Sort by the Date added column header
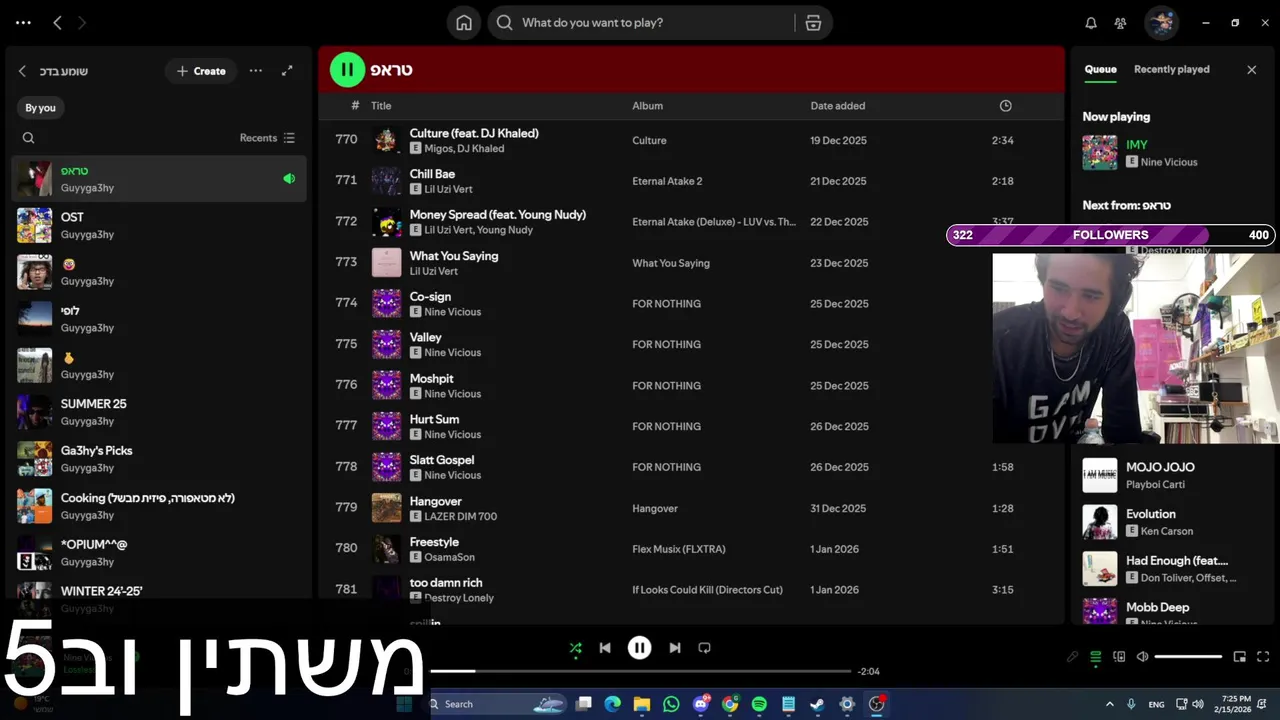1280x720 pixels. pyautogui.click(x=837, y=106)
